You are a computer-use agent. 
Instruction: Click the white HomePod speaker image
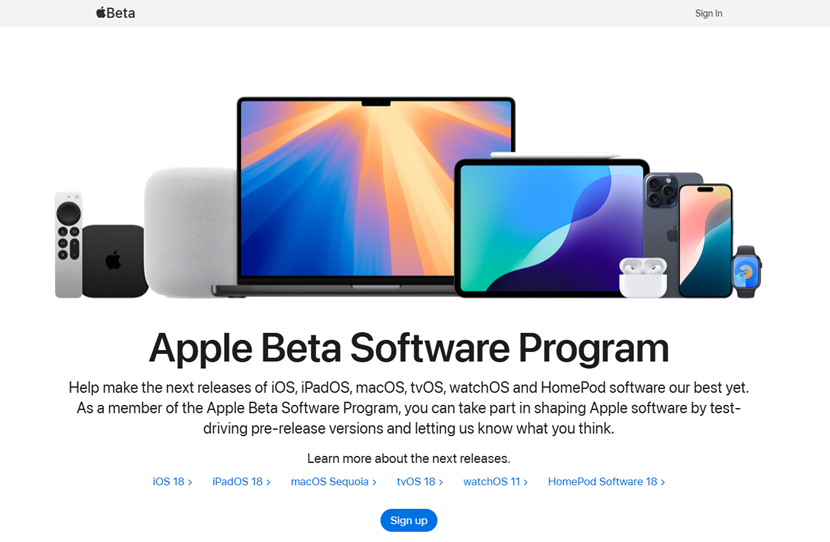coord(191,232)
